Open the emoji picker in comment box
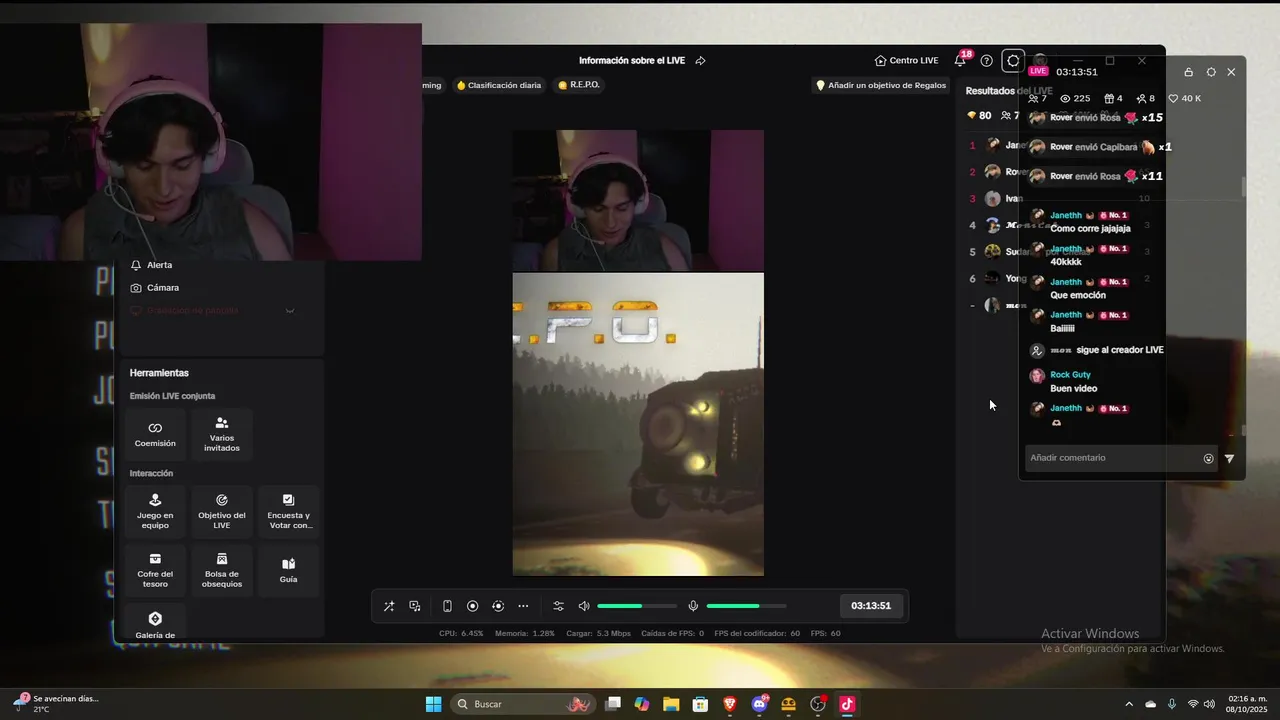 (1208, 459)
